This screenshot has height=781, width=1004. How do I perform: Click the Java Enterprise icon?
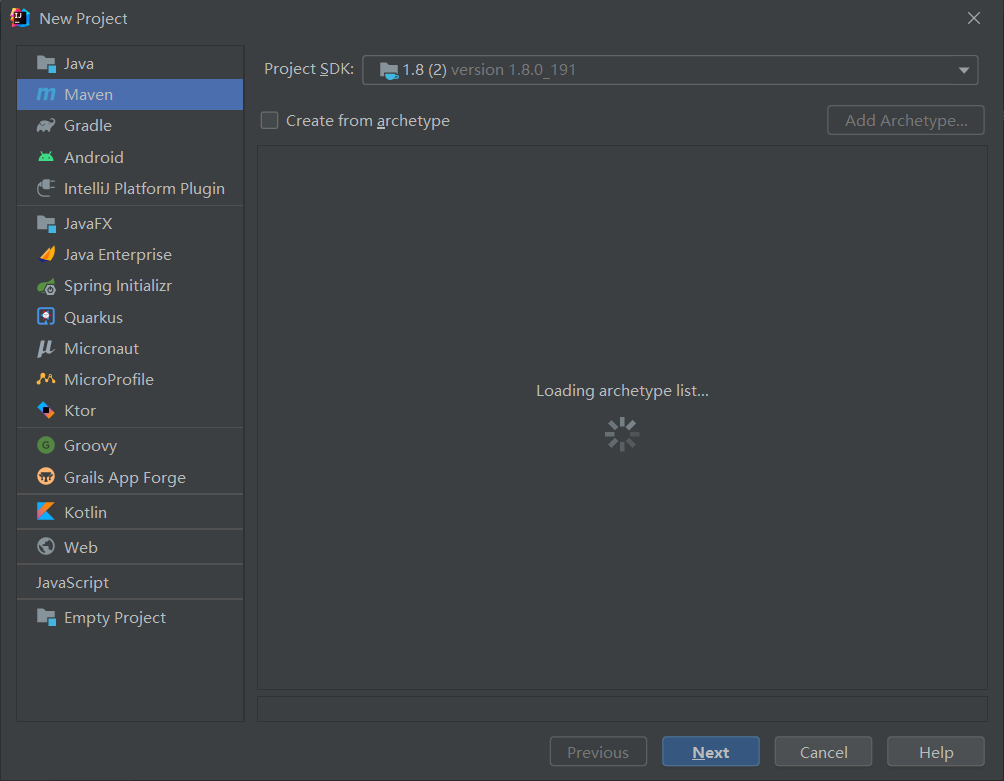[46, 254]
